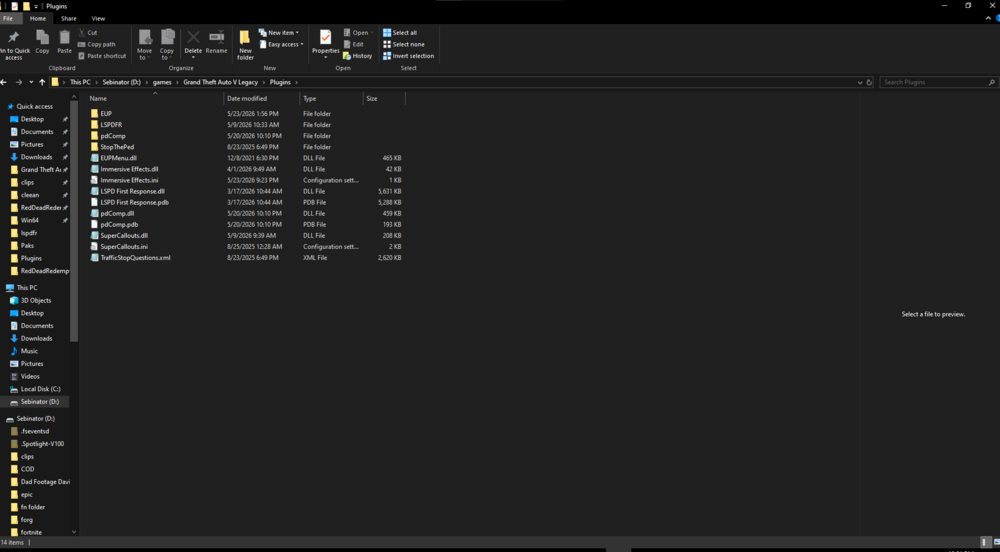This screenshot has width=1000, height=552.
Task: Sort by the Size column header
Action: (x=384, y=98)
